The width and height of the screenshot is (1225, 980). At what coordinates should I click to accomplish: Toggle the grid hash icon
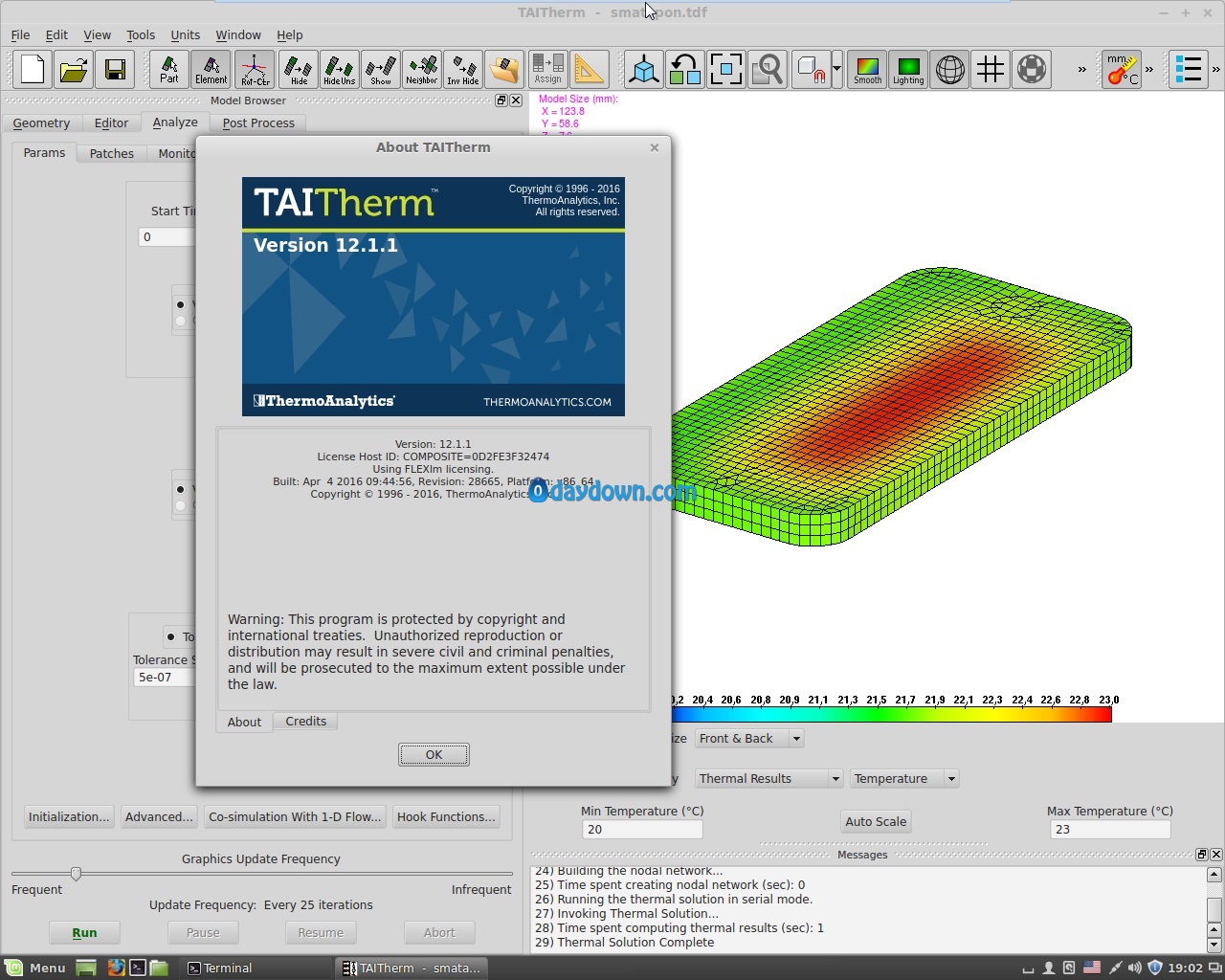[991, 70]
